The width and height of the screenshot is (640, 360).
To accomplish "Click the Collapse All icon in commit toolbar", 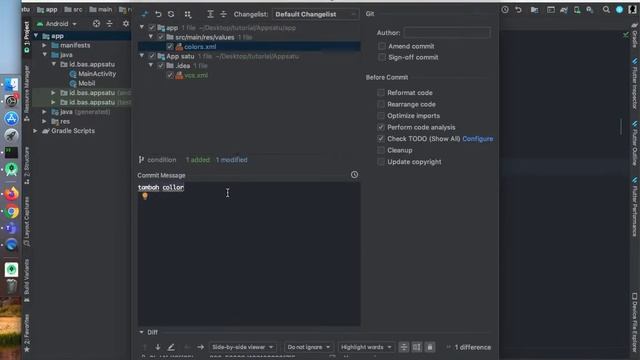I will point(223,14).
